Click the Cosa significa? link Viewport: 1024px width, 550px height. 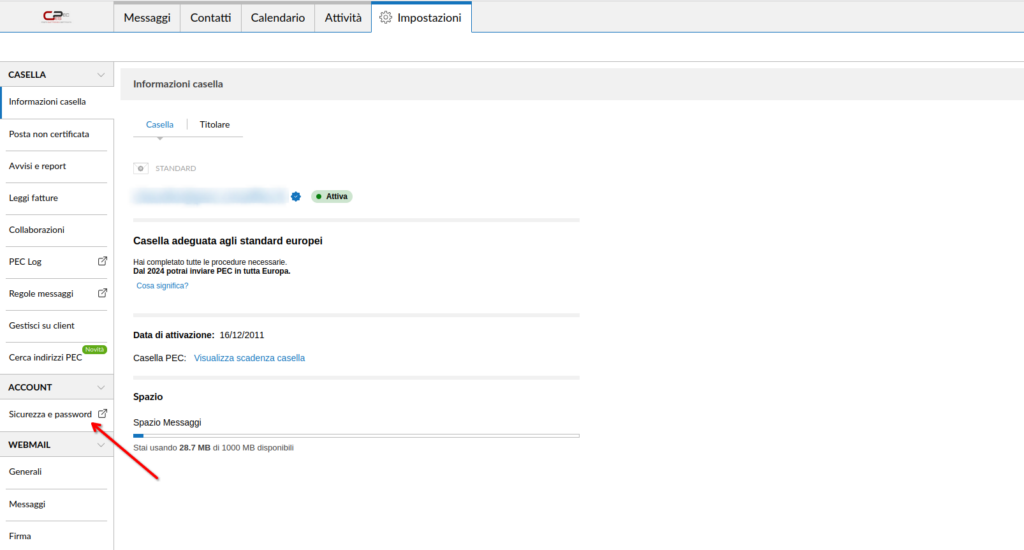[162, 286]
